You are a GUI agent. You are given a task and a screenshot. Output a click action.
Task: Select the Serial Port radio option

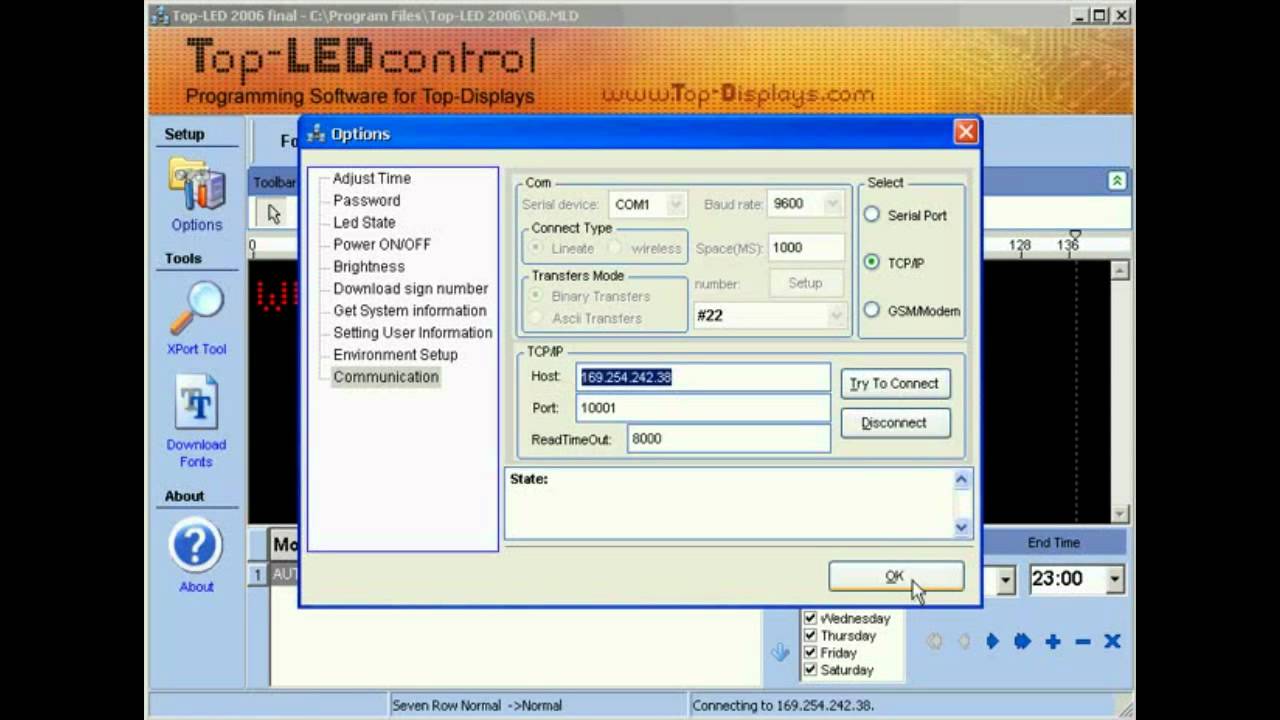872,215
